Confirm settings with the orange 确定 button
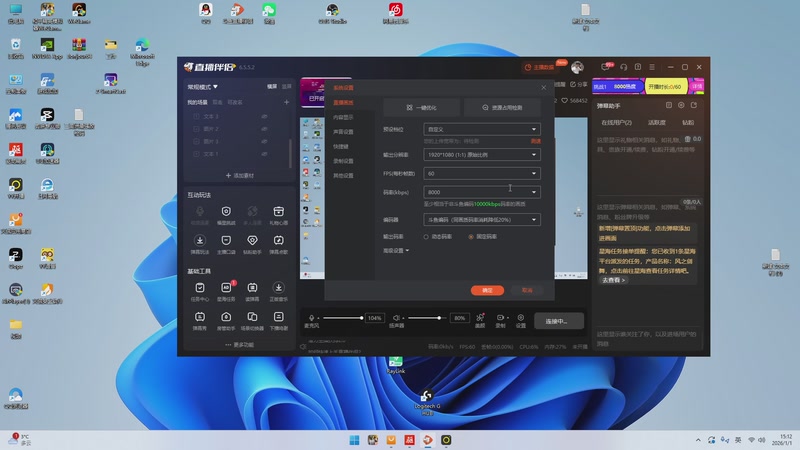The height and width of the screenshot is (450, 800). [487, 290]
